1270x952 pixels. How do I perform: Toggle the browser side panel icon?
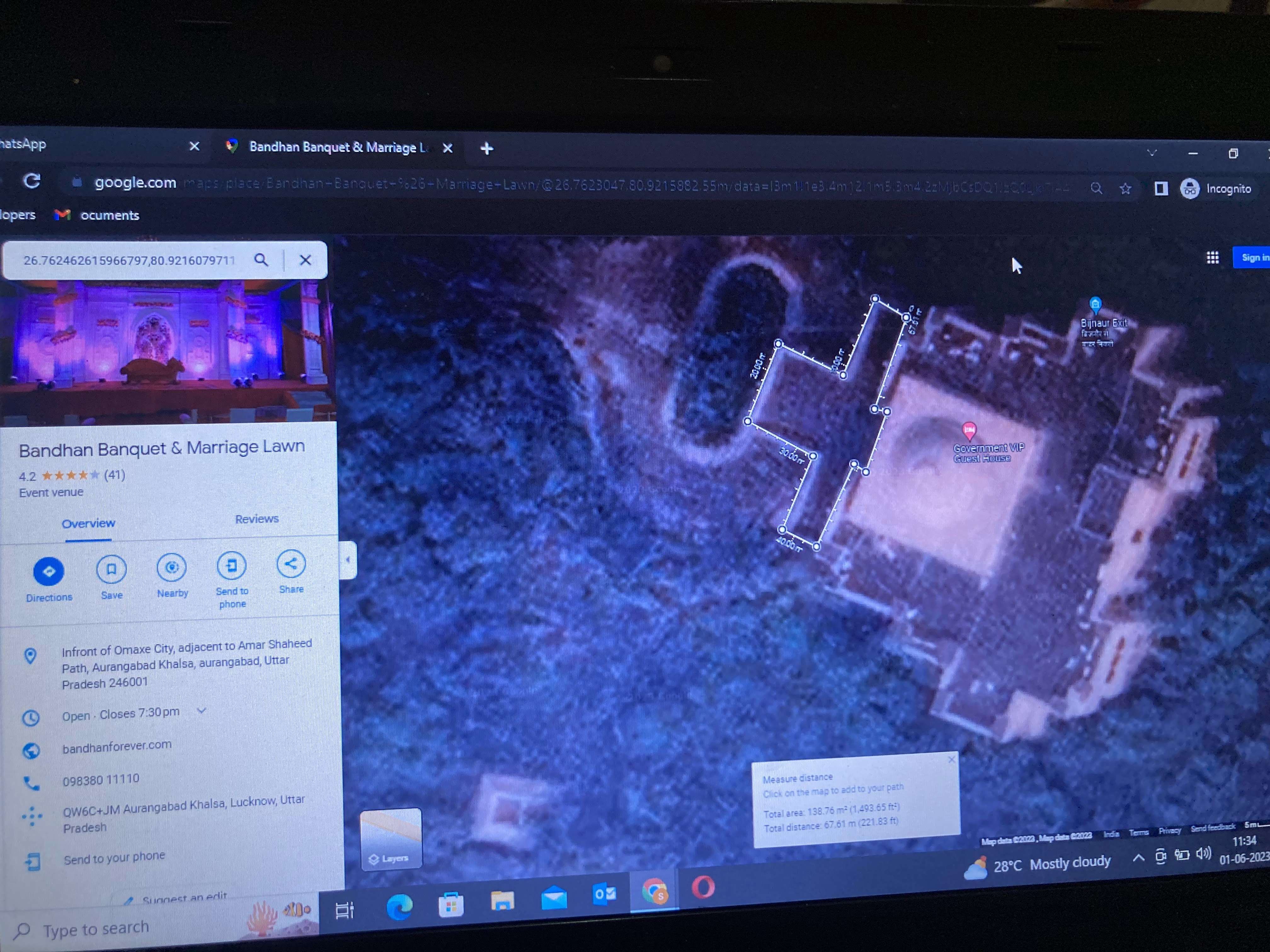[1161, 188]
